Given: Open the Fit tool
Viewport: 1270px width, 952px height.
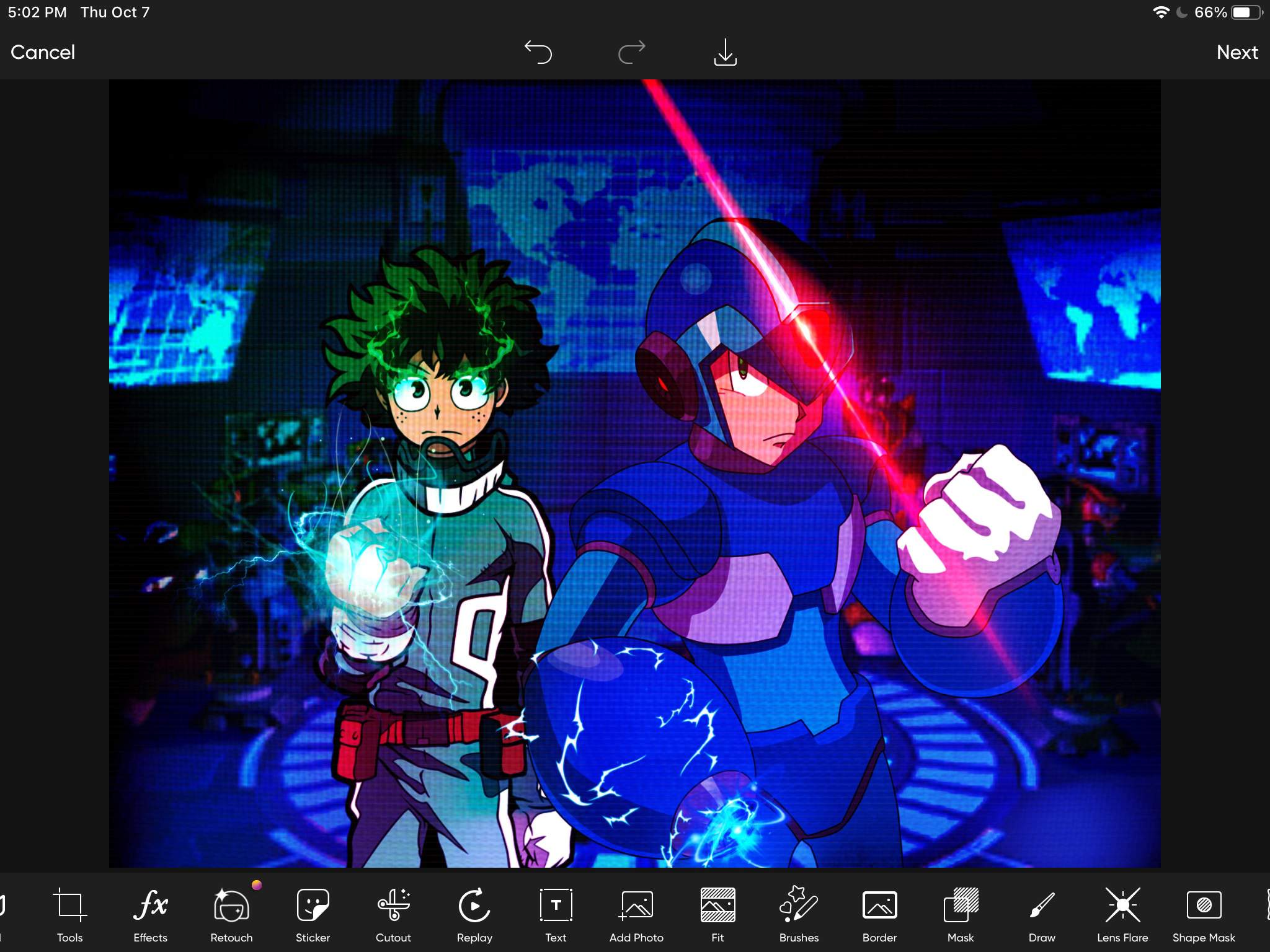Looking at the screenshot, I should (717, 914).
